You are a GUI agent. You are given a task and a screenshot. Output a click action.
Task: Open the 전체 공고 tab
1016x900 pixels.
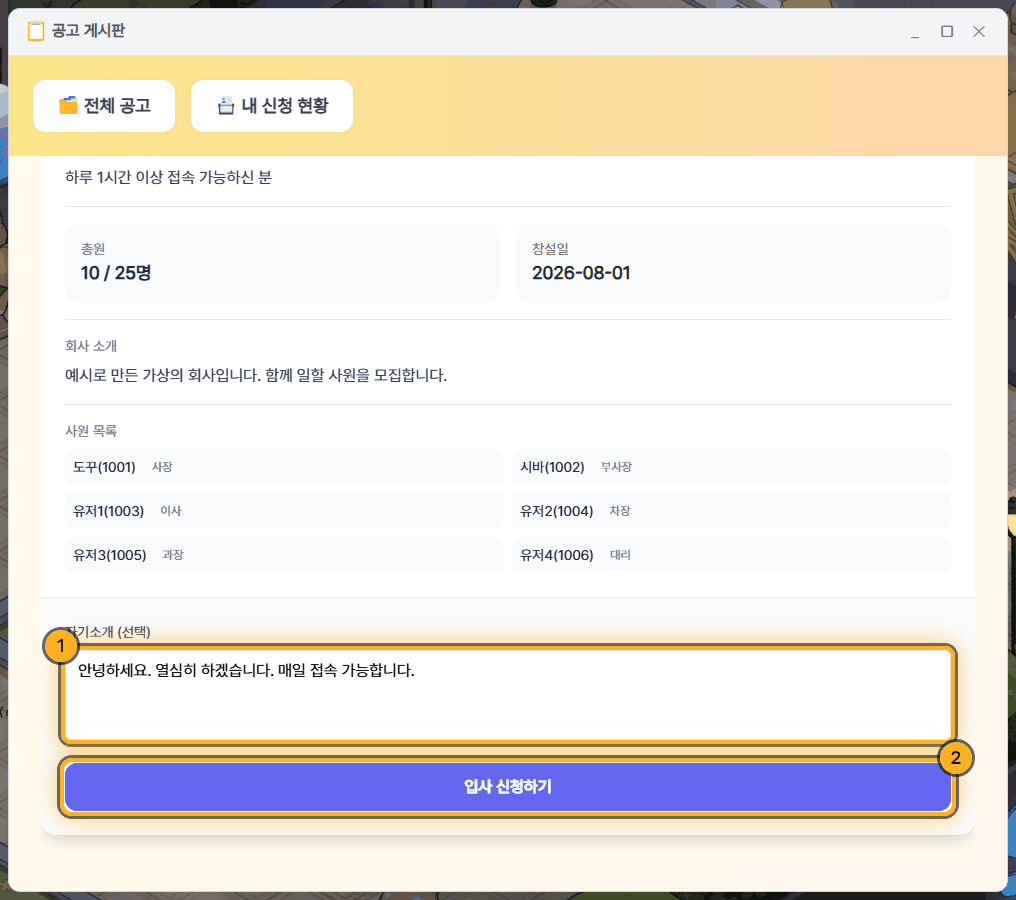click(104, 106)
